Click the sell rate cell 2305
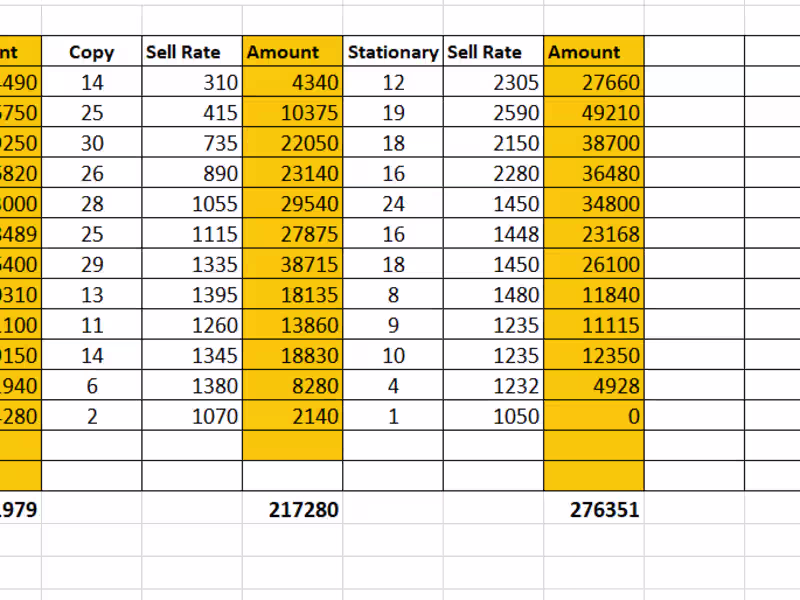The image size is (800, 600). 494,83
